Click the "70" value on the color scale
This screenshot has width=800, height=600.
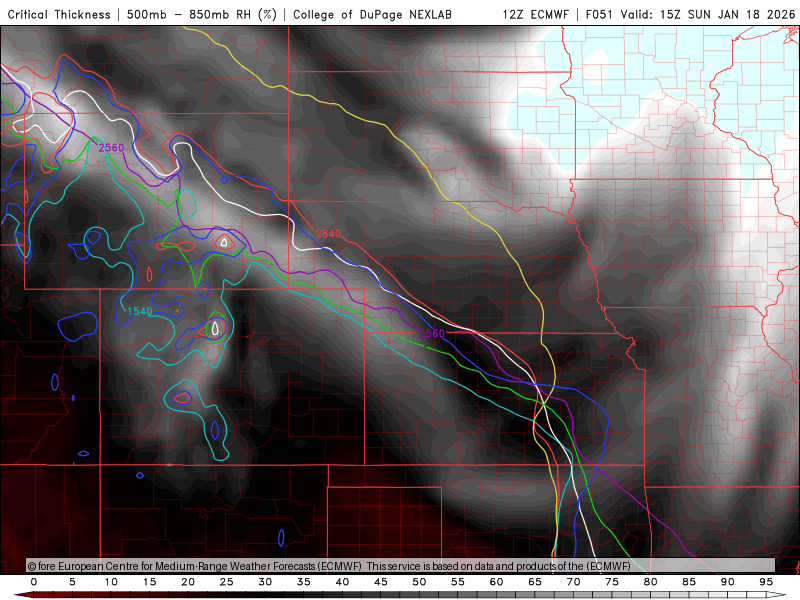tap(573, 582)
